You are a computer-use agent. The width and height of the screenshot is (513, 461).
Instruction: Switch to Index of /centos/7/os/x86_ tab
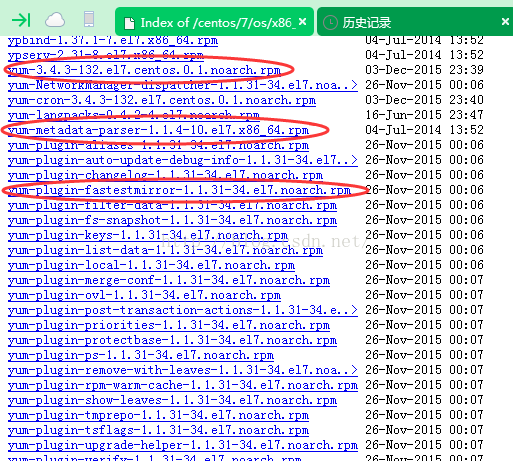[214, 22]
